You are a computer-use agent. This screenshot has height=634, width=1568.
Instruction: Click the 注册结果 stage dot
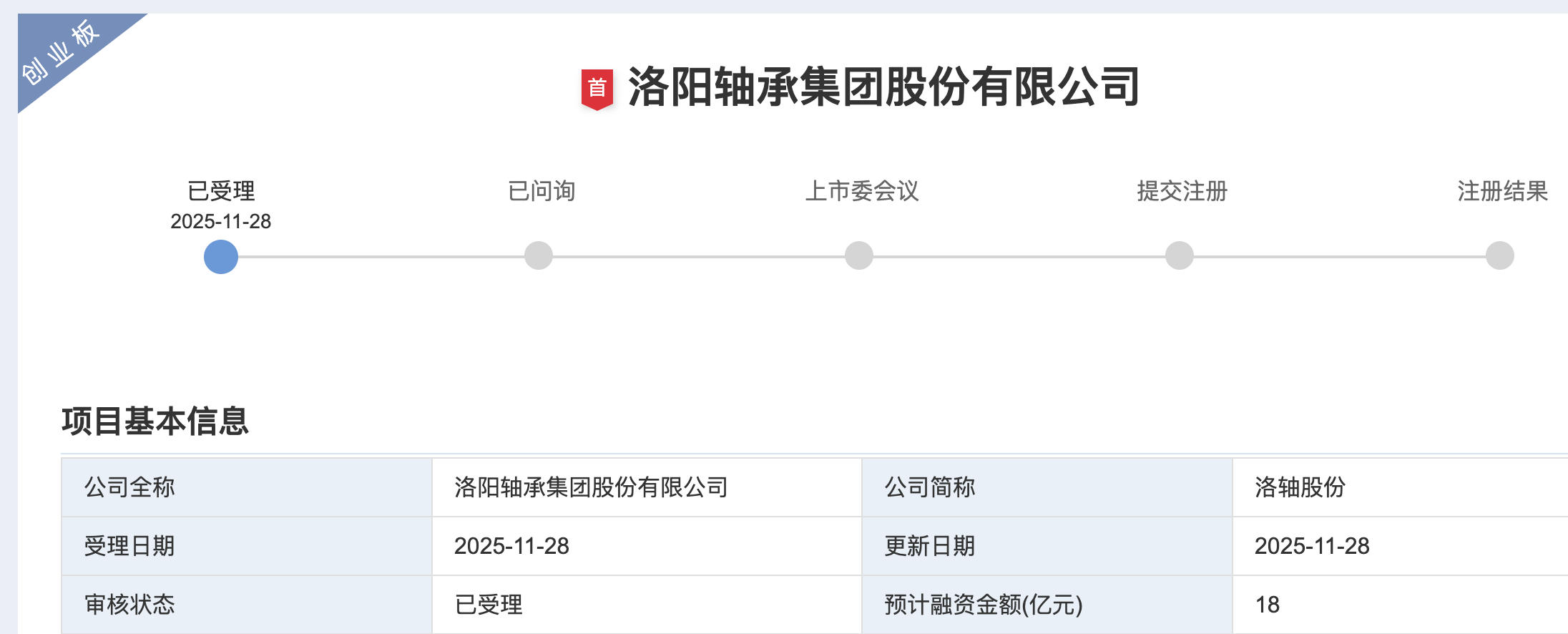point(1500,255)
